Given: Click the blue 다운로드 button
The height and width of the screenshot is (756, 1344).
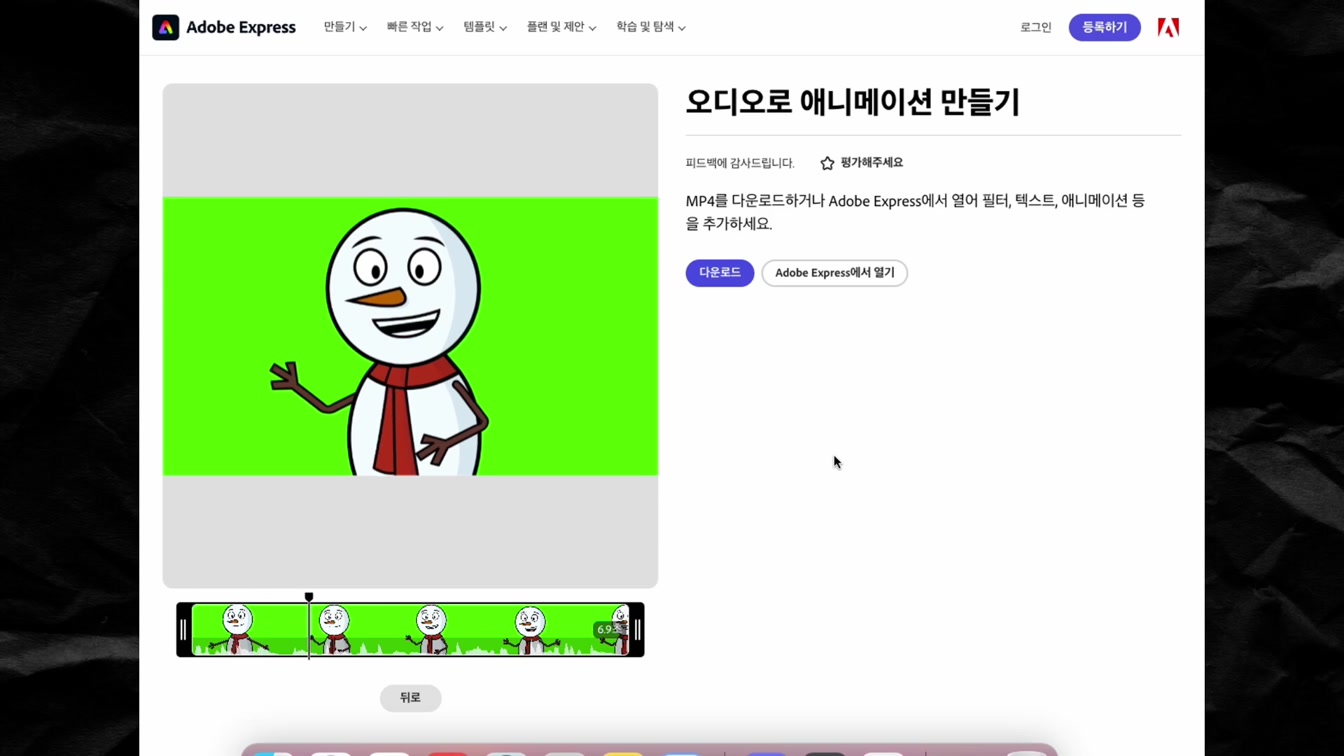Looking at the screenshot, I should pyautogui.click(x=720, y=273).
